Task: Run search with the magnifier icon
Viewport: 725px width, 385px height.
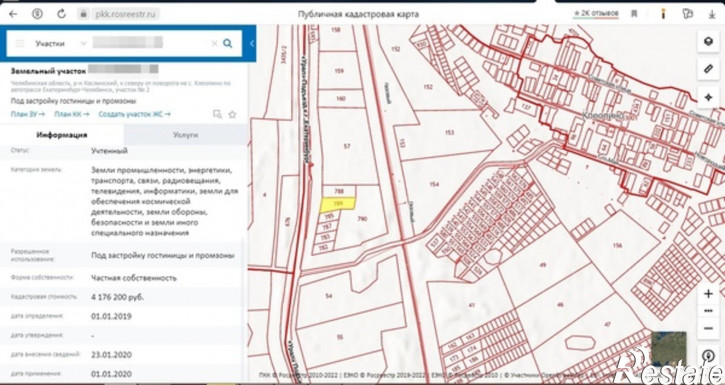Action: 227,43
